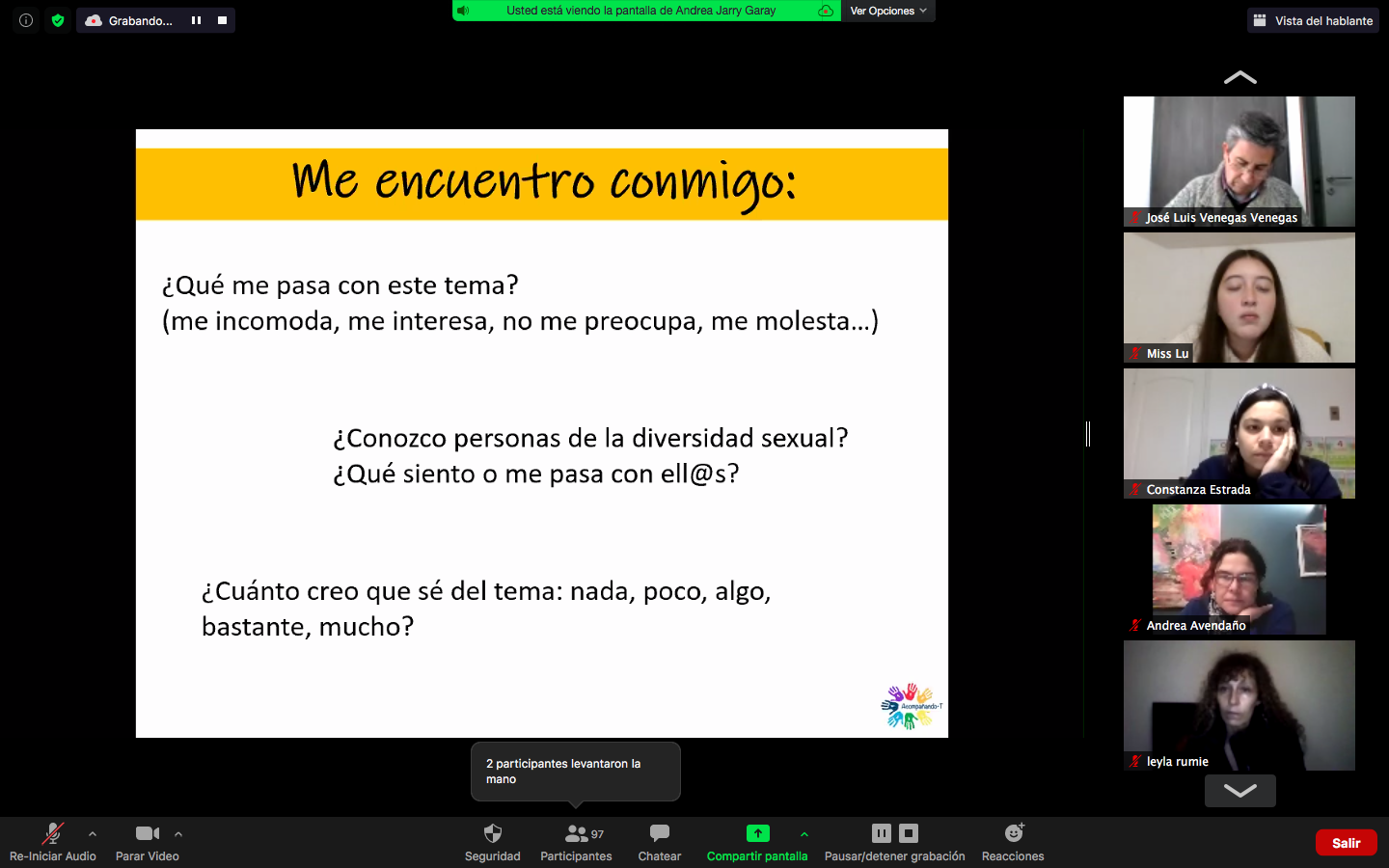Image resolution: width=1389 pixels, height=868 pixels.
Task: Click the green encryption shield icon
Action: point(58,20)
